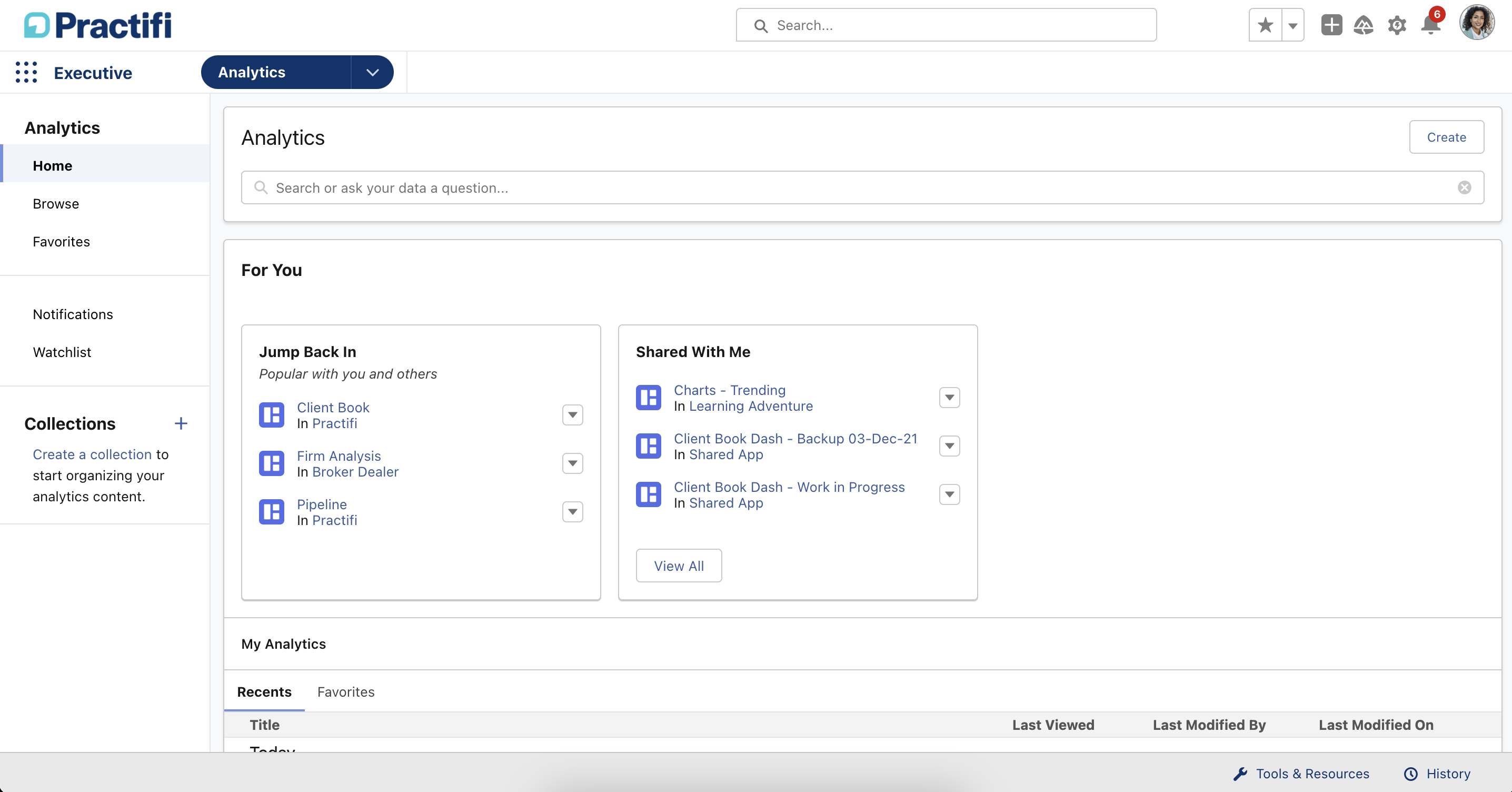Image resolution: width=1512 pixels, height=792 pixels.
Task: Open Browse in the sidebar
Action: (x=56, y=204)
